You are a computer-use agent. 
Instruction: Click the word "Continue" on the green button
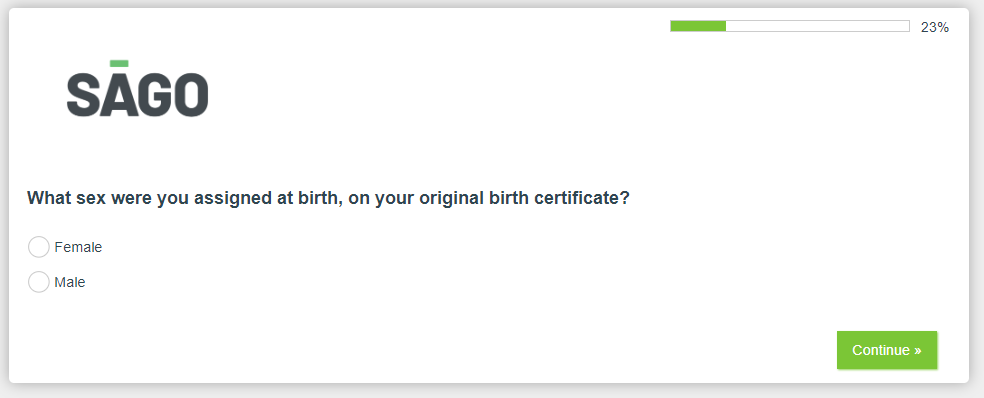881,350
